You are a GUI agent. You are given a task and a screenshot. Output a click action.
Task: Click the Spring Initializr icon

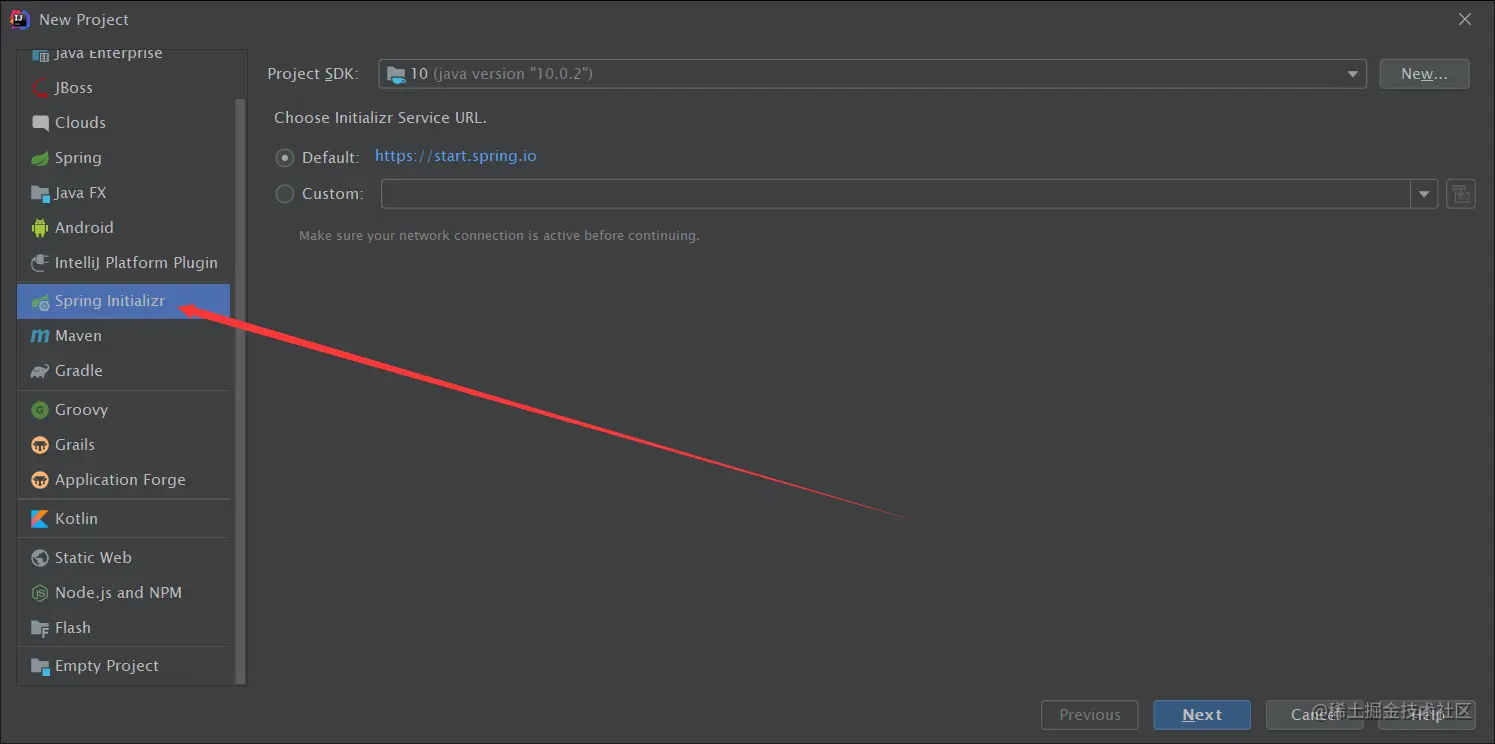coord(40,301)
